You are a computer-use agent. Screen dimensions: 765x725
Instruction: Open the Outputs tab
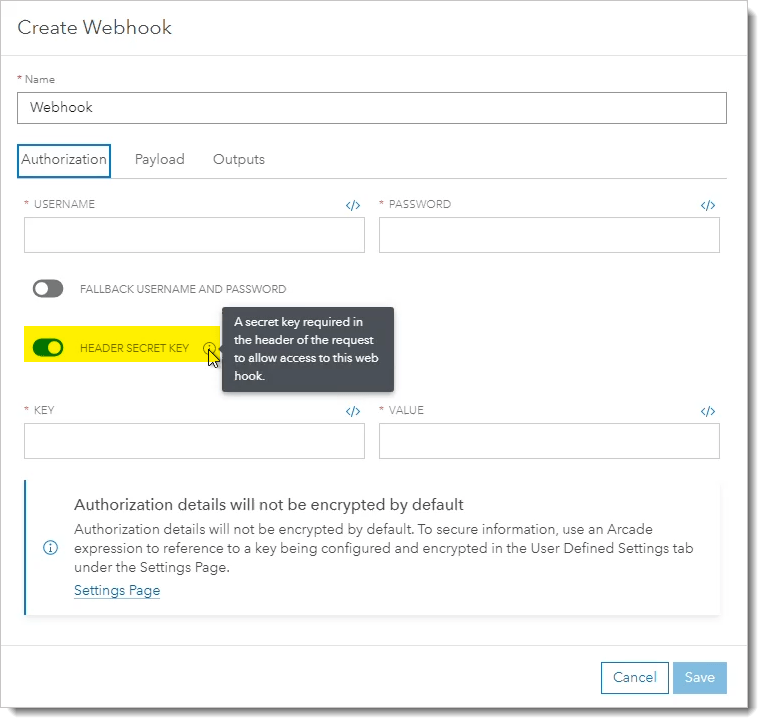pyautogui.click(x=239, y=160)
